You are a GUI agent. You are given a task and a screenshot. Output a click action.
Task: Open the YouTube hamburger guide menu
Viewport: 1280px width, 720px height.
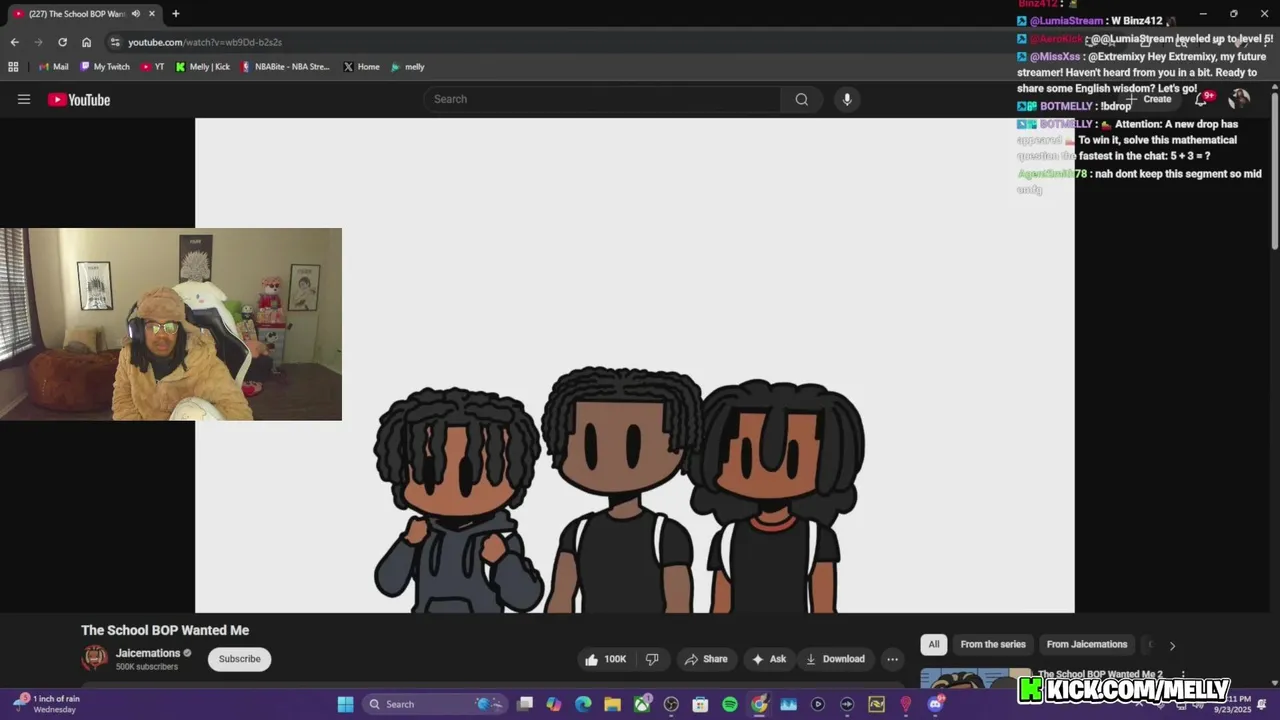24,99
